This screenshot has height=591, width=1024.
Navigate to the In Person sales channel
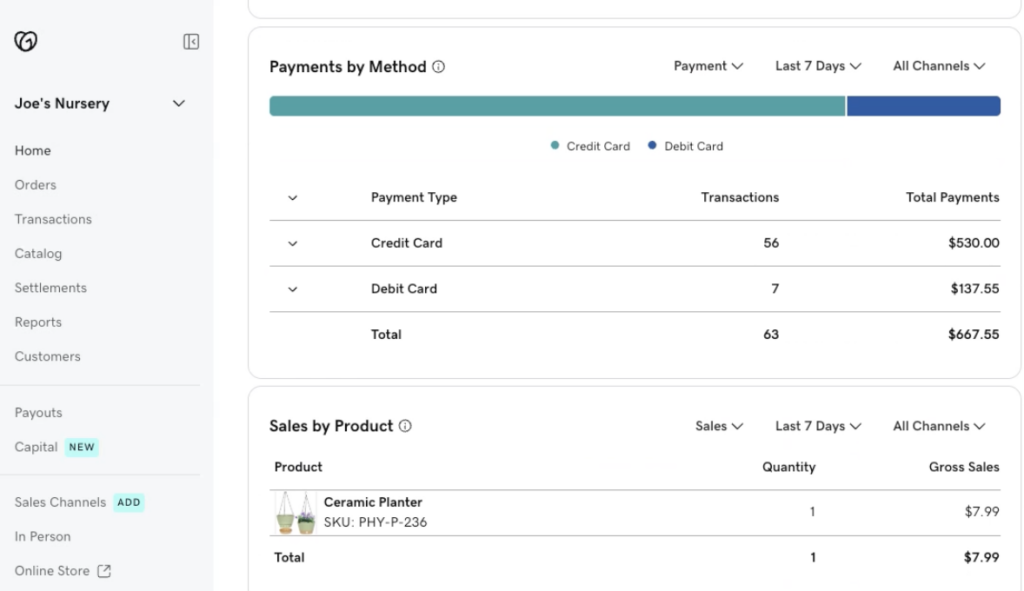[42, 536]
